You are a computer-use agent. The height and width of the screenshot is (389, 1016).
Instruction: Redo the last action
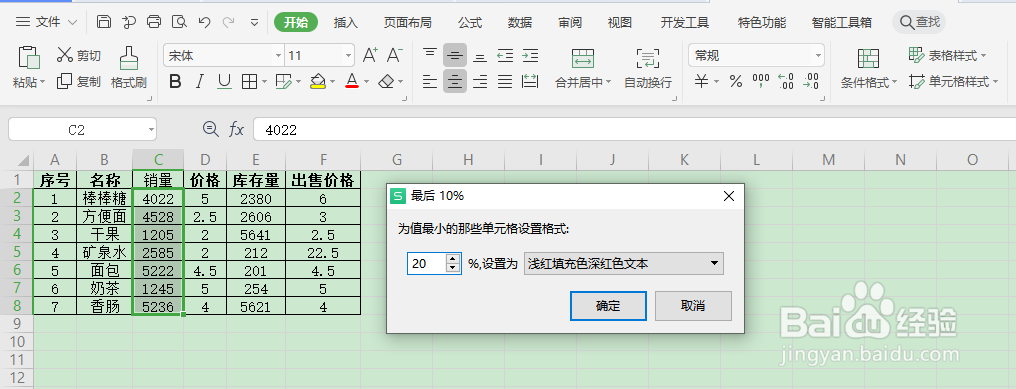click(228, 22)
